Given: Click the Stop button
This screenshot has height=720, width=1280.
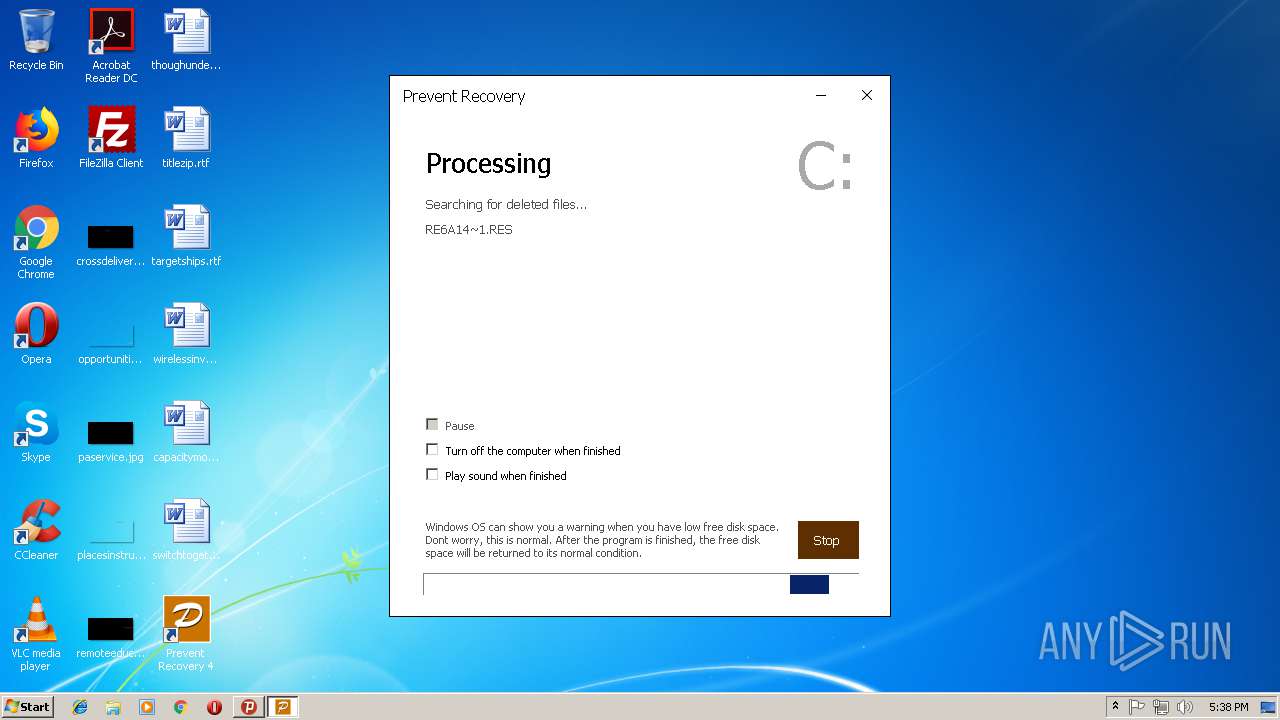Looking at the screenshot, I should [x=828, y=540].
